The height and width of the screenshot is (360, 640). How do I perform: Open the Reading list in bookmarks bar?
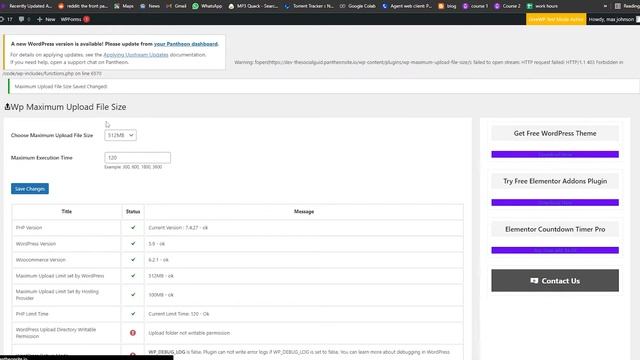tap(627, 6)
